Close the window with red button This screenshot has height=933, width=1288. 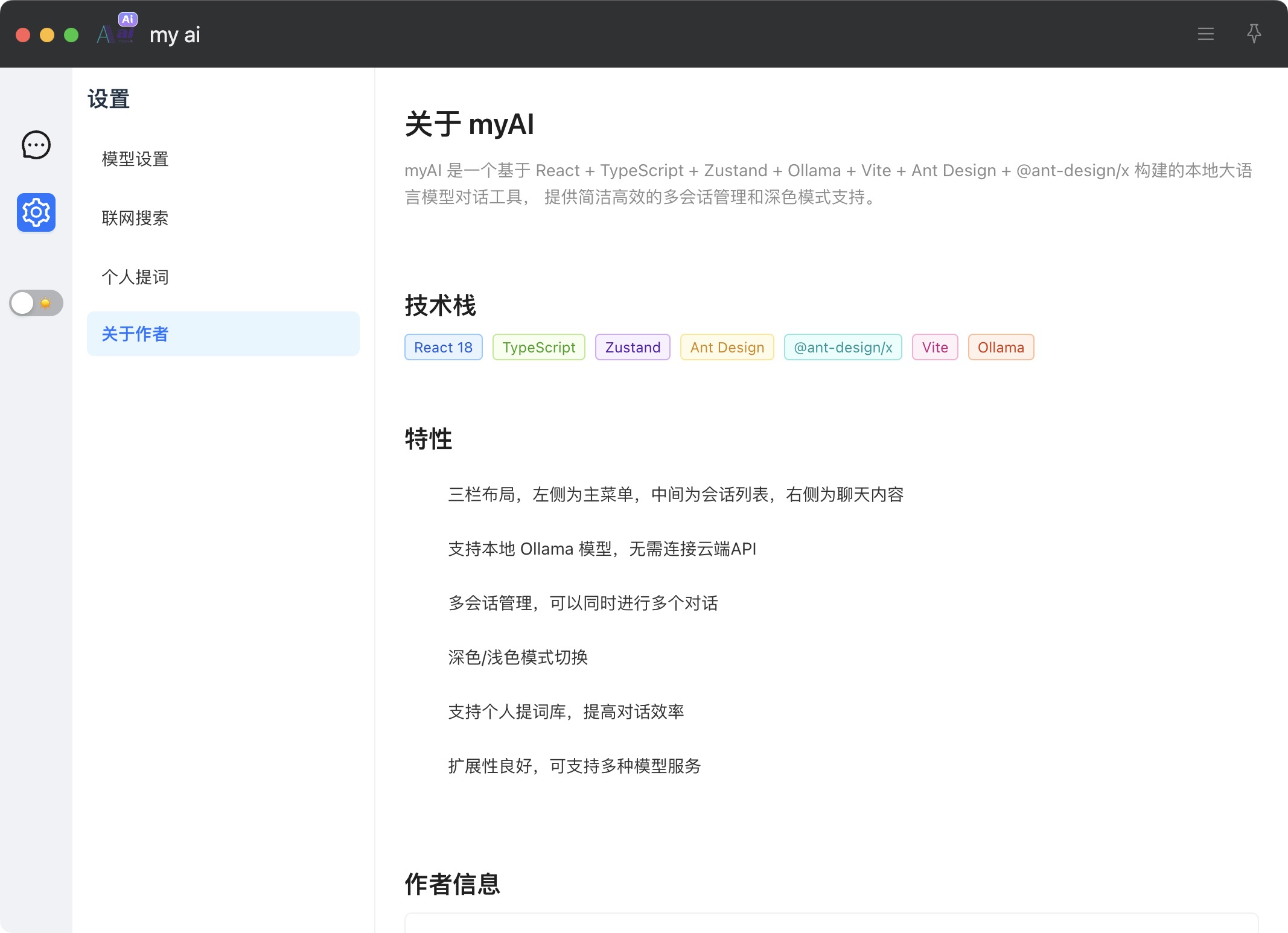click(23, 35)
